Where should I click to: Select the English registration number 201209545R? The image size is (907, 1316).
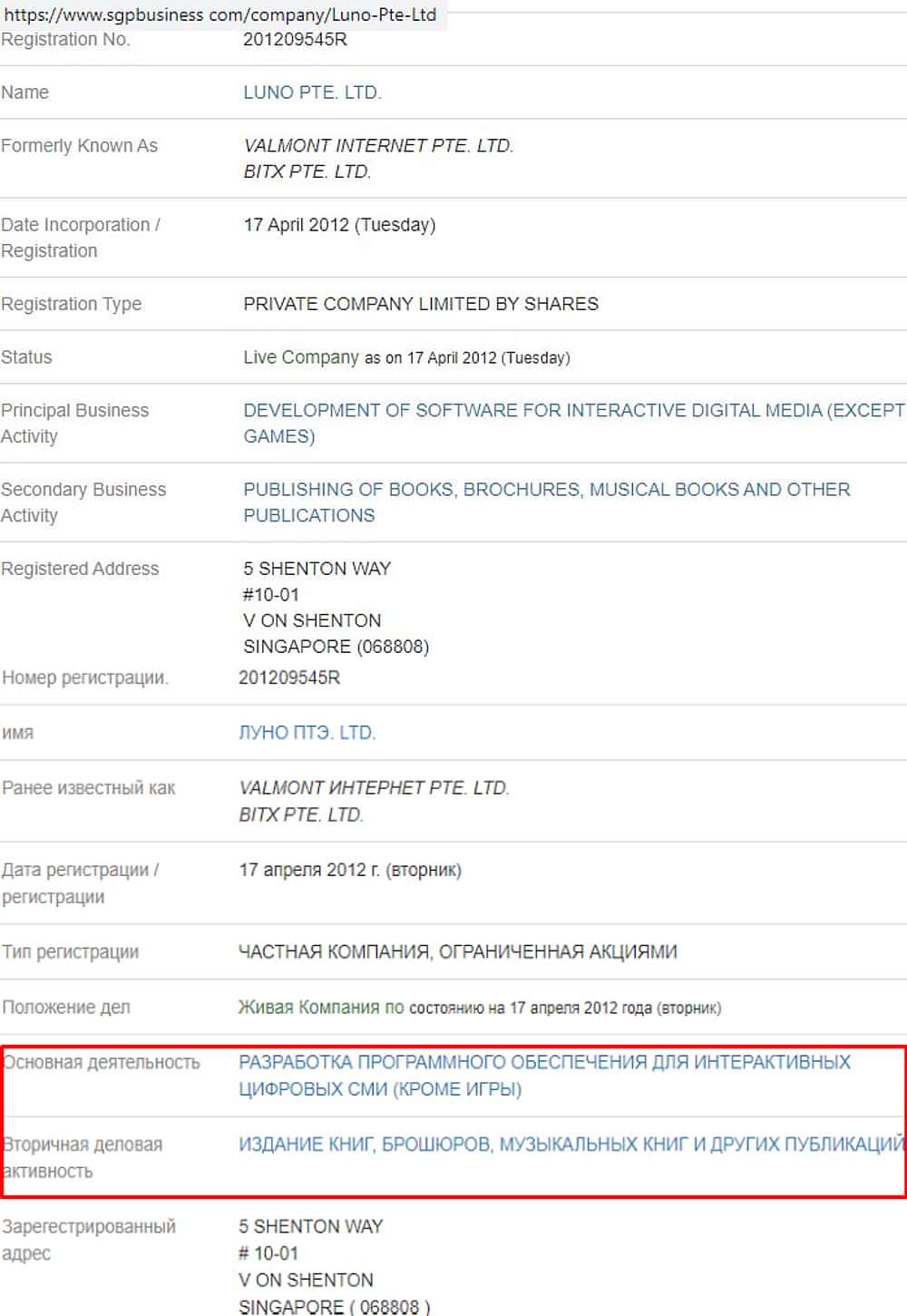tap(295, 39)
